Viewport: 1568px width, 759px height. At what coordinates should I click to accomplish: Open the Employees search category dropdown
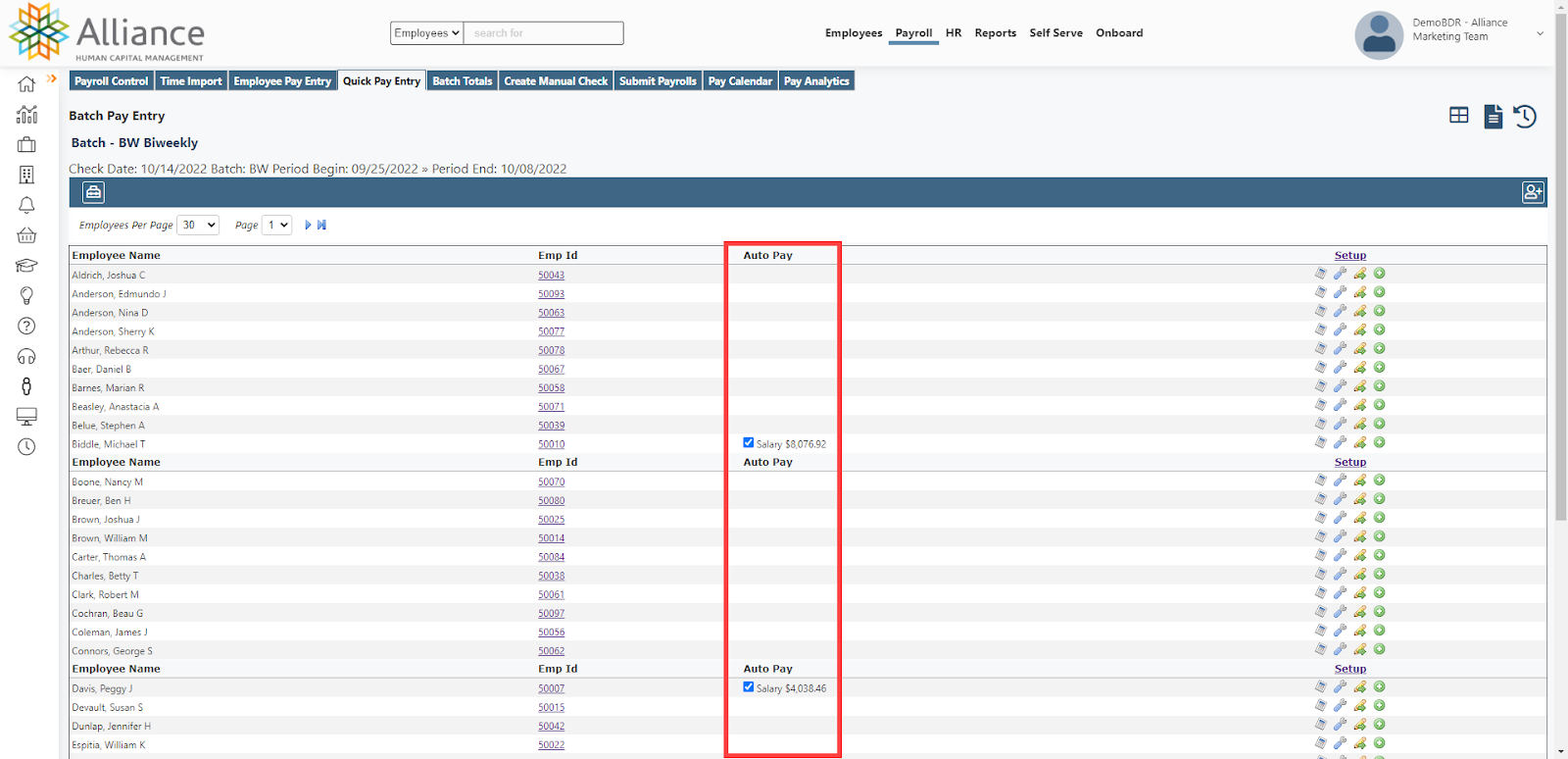426,33
